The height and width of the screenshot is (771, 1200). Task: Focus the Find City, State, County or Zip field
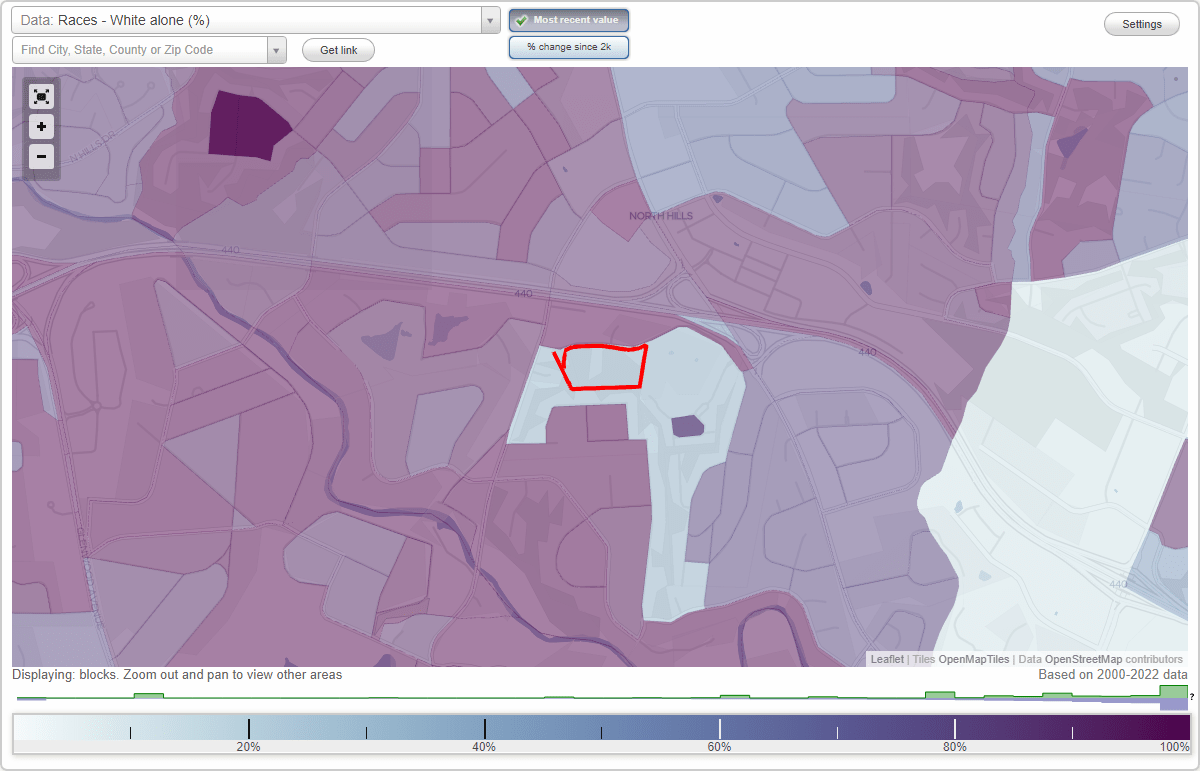click(140, 50)
